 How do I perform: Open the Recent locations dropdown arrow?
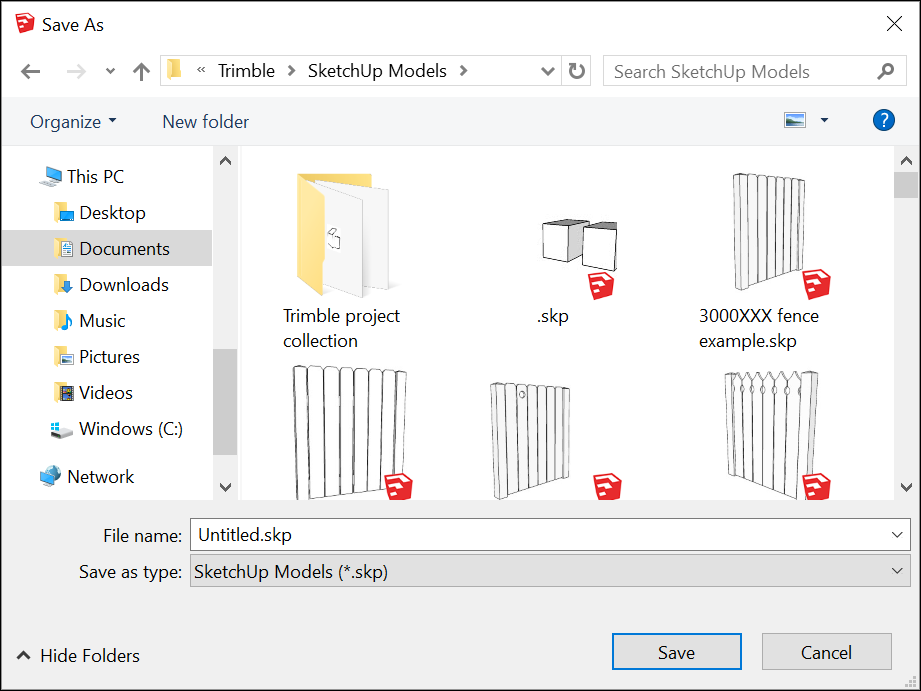pos(110,72)
